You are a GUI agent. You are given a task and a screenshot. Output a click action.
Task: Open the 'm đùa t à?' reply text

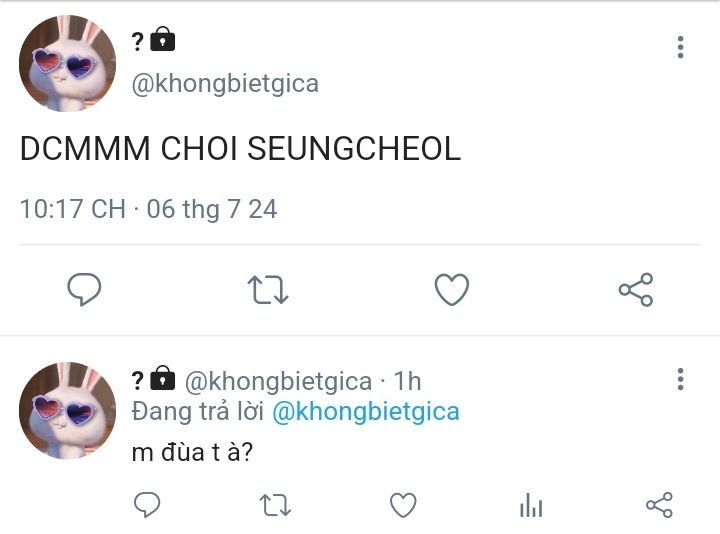192,452
